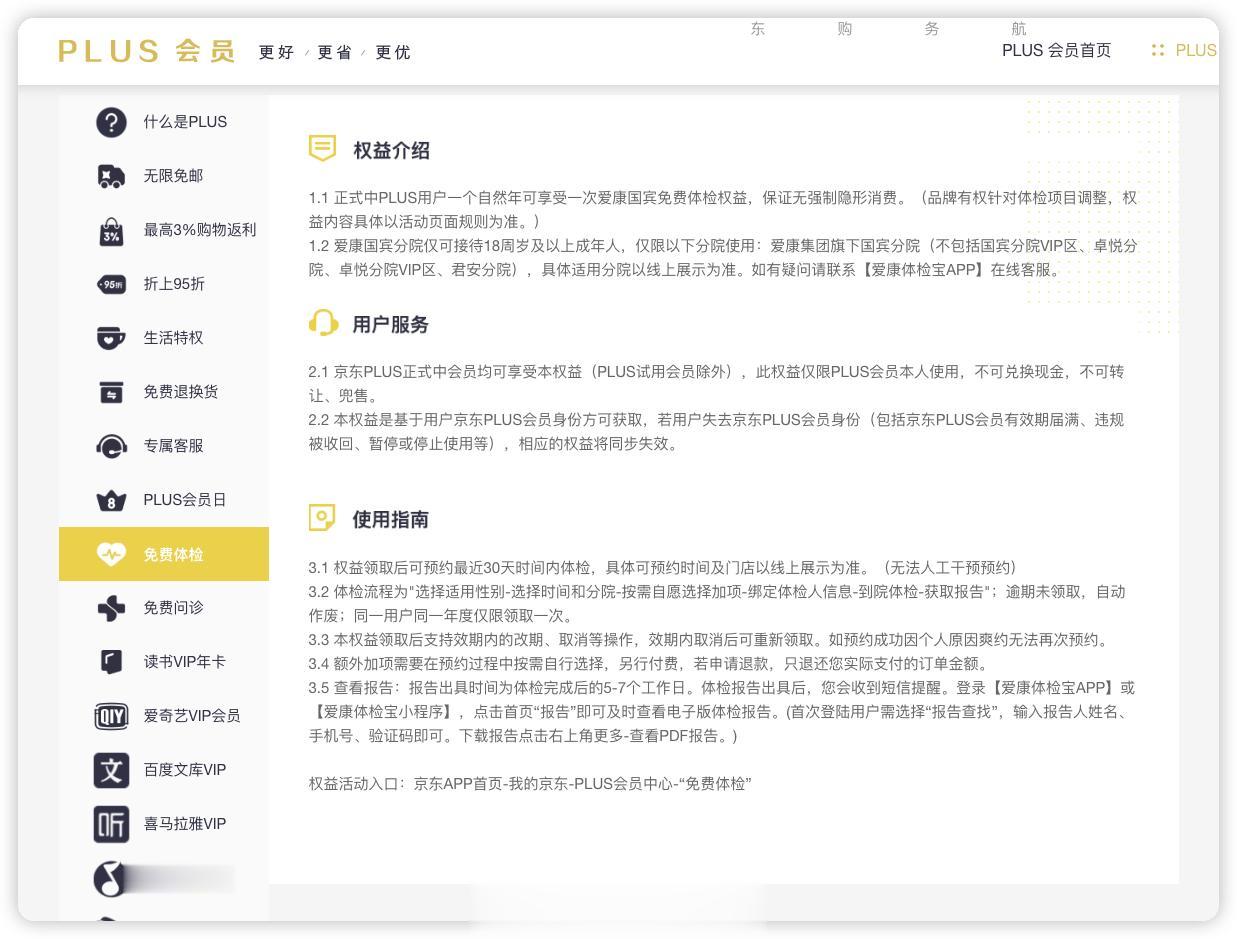
Task: Click the paragraph starting with 2.2 本权益是基于
Action: 716,431
